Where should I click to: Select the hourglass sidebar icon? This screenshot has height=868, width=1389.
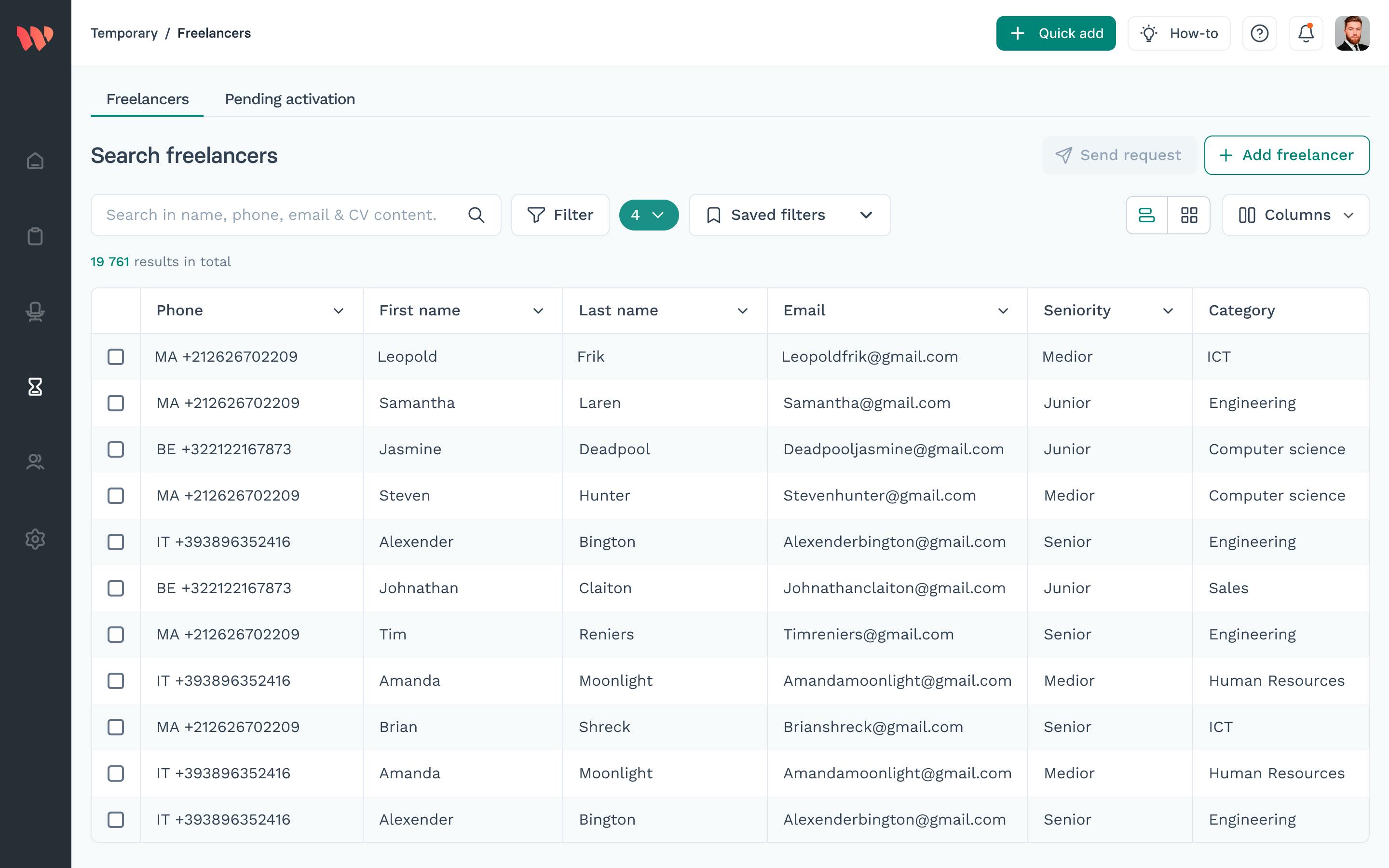(35, 386)
